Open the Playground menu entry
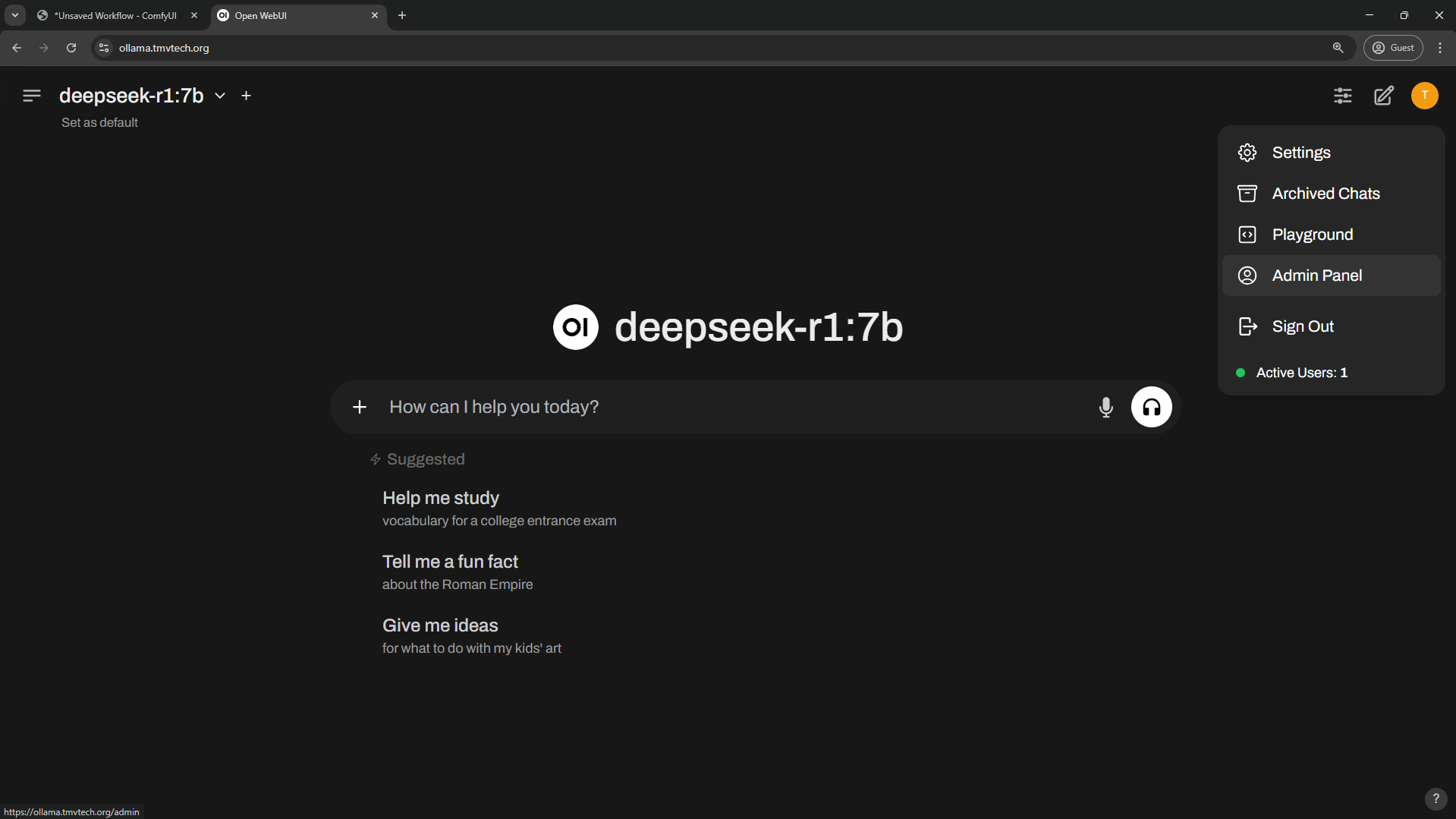Viewport: 1456px width, 819px height. pyautogui.click(x=1312, y=235)
